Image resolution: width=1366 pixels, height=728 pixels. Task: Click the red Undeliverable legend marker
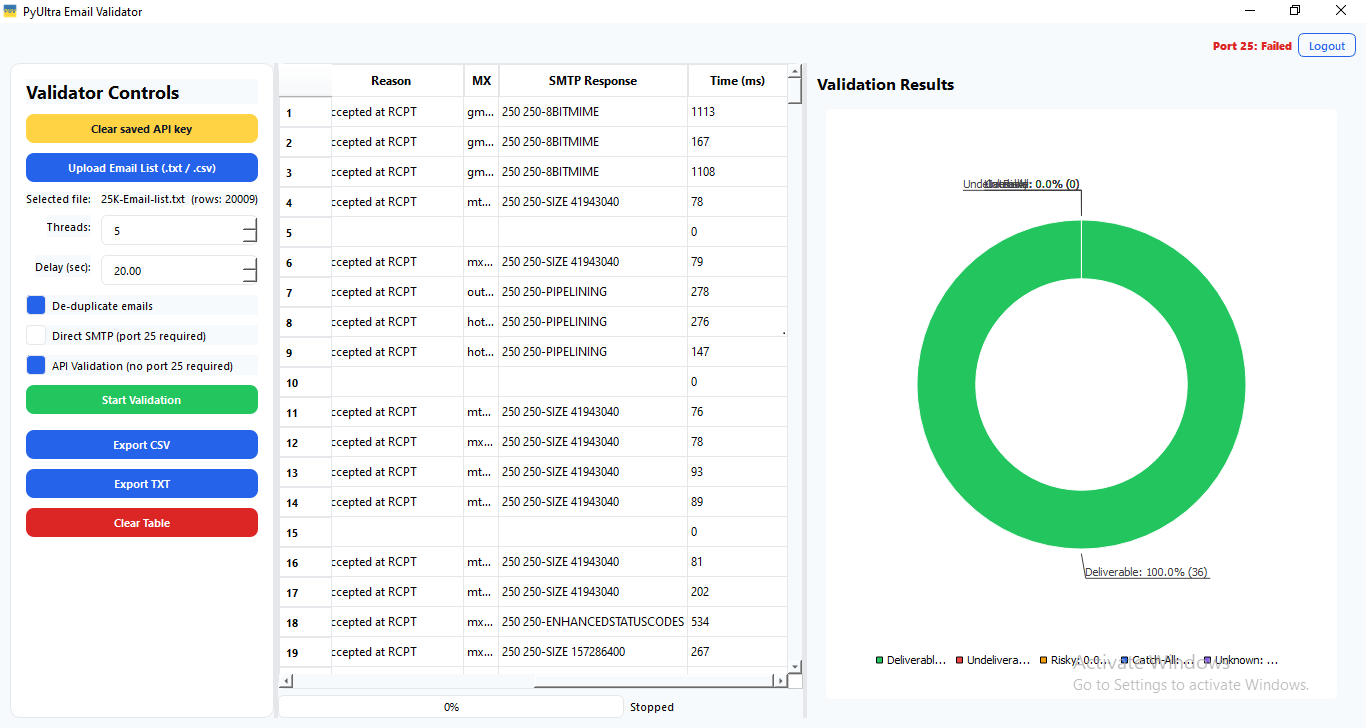coord(958,660)
